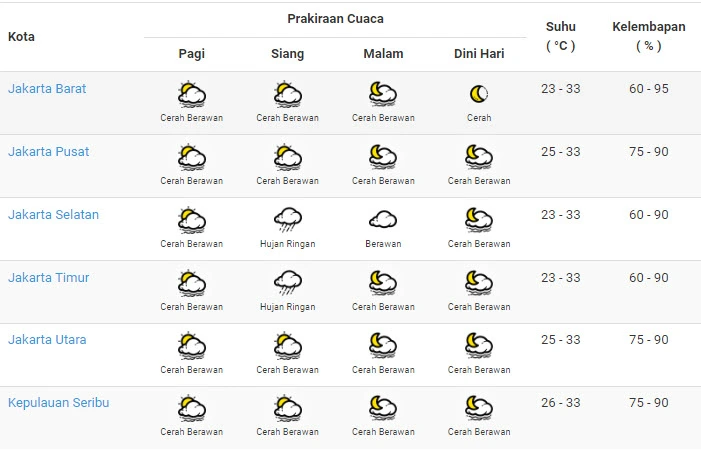701x451 pixels.
Task: Open the Jakarta Timur city link
Action: click(48, 278)
